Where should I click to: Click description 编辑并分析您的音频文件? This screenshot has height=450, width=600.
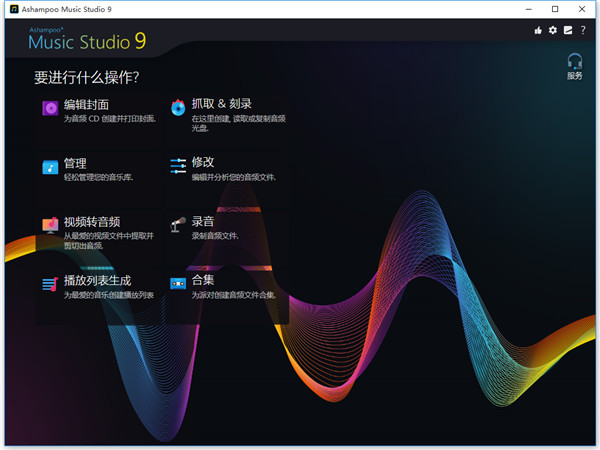[234, 177]
